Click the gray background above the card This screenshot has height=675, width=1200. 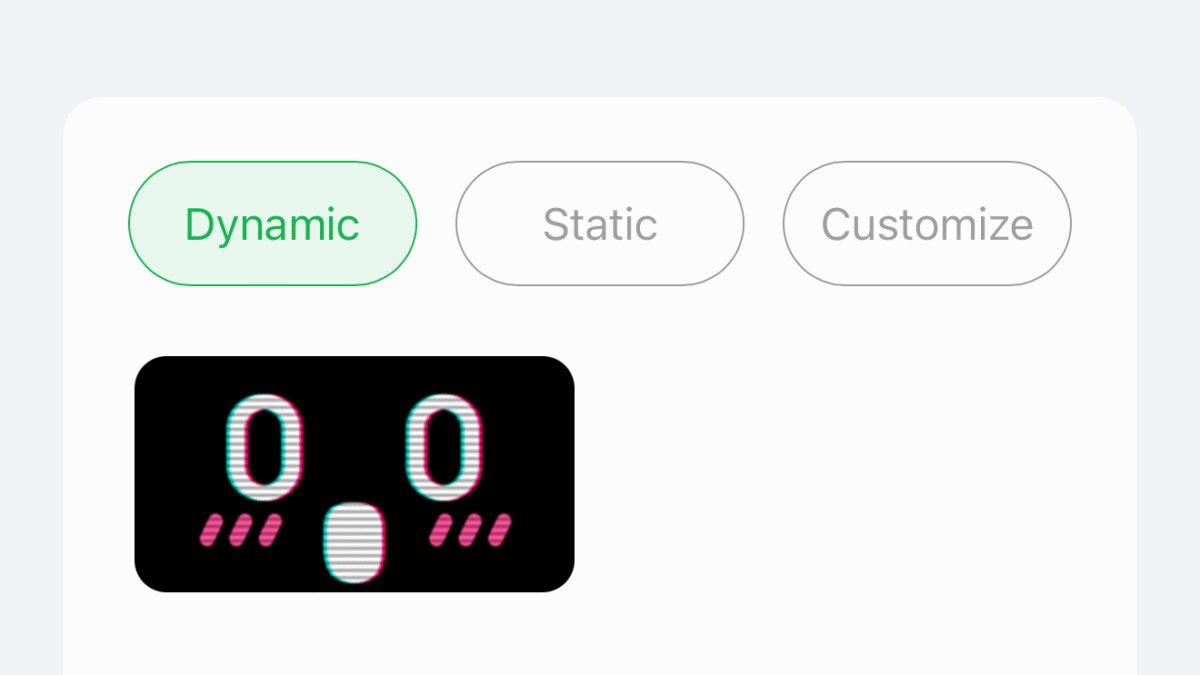point(600,45)
